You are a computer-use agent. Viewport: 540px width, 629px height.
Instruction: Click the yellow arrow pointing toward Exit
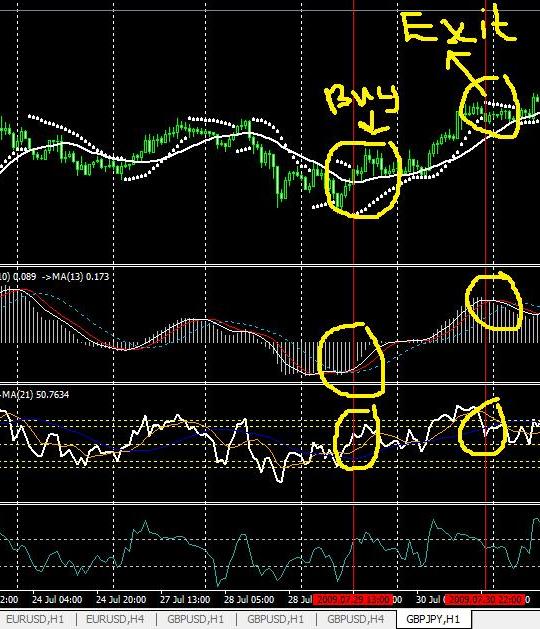(465, 72)
